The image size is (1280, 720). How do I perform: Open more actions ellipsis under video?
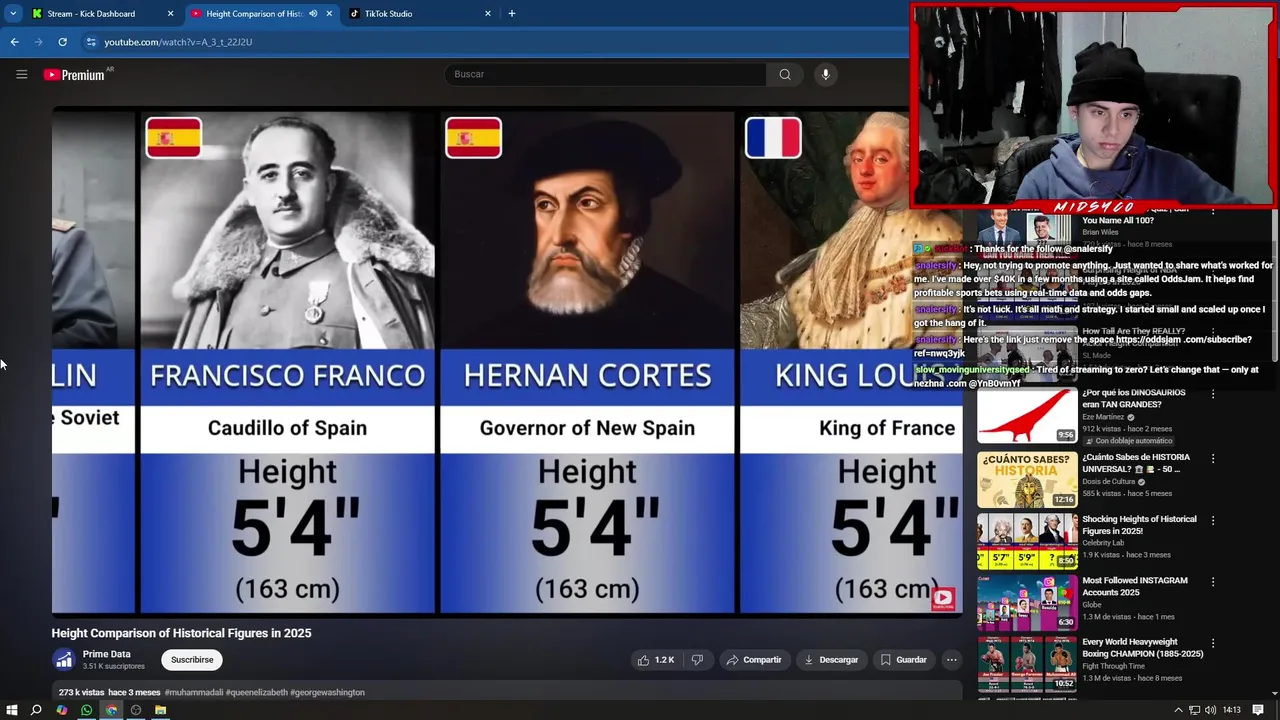pos(952,660)
